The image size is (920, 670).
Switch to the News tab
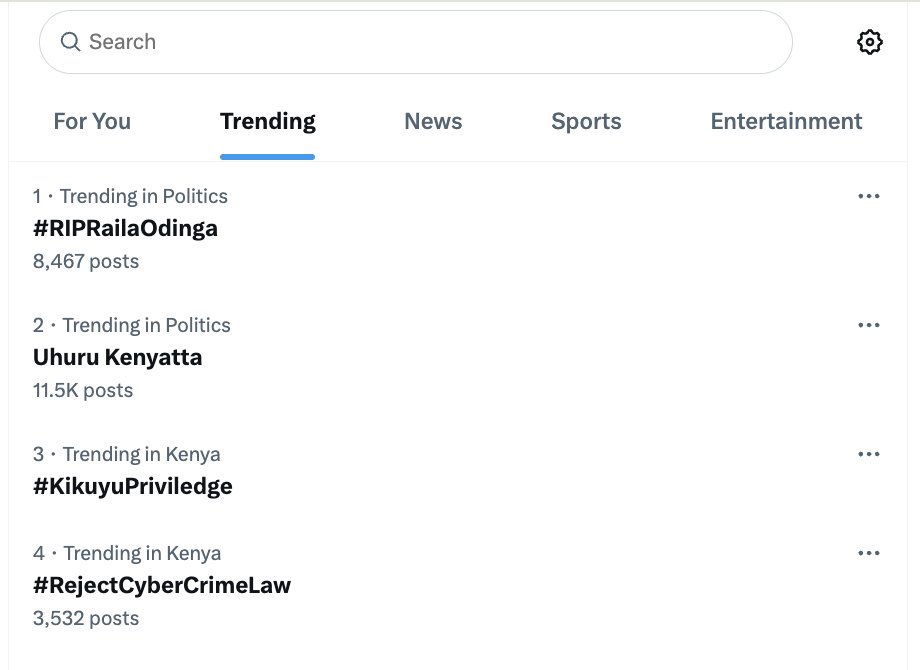click(x=433, y=121)
